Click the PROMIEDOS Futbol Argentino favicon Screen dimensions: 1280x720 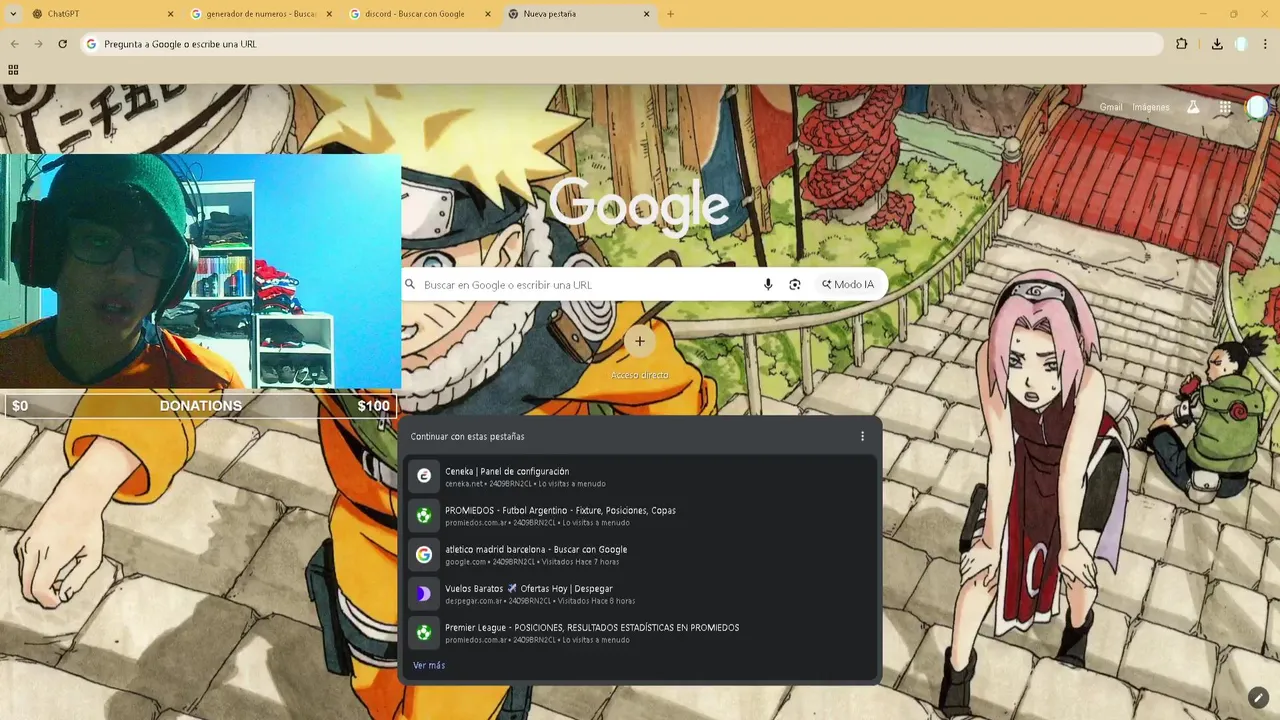(x=424, y=515)
